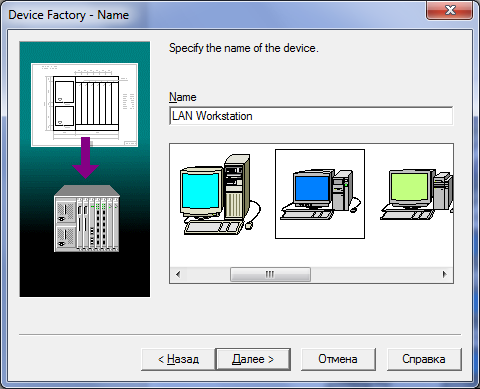Image resolution: width=480 pixels, height=389 pixels.
Task: Open help with the Справка button
Action: tap(424, 359)
